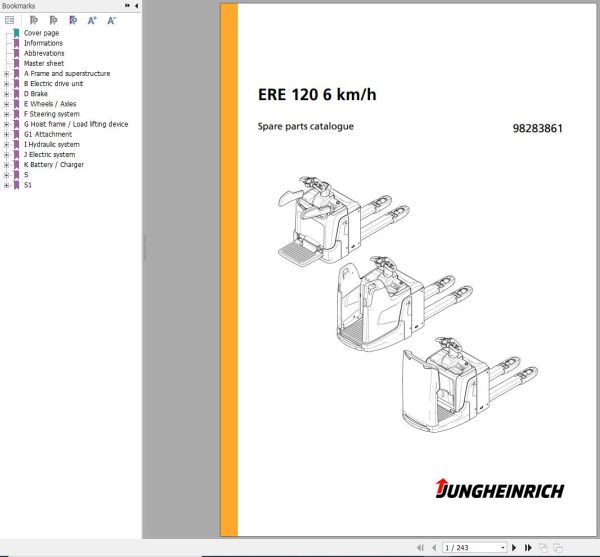Click the second page layout icon in status bar
The image size is (600, 557).
click(x=558, y=548)
